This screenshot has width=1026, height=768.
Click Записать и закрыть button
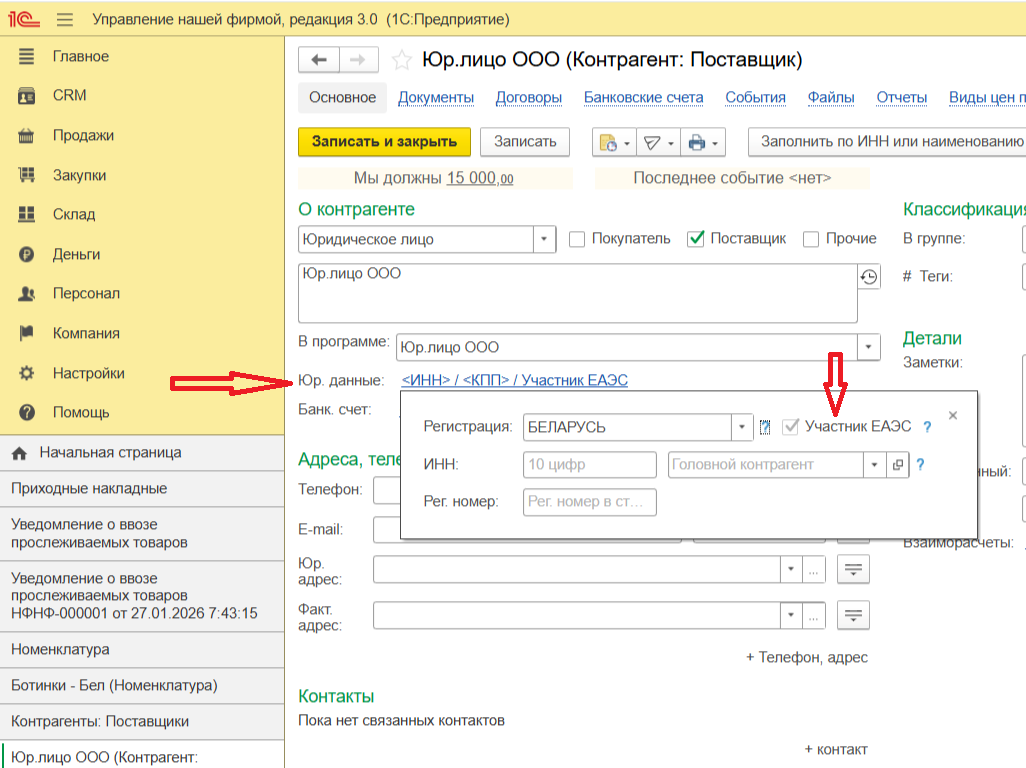(x=384, y=142)
